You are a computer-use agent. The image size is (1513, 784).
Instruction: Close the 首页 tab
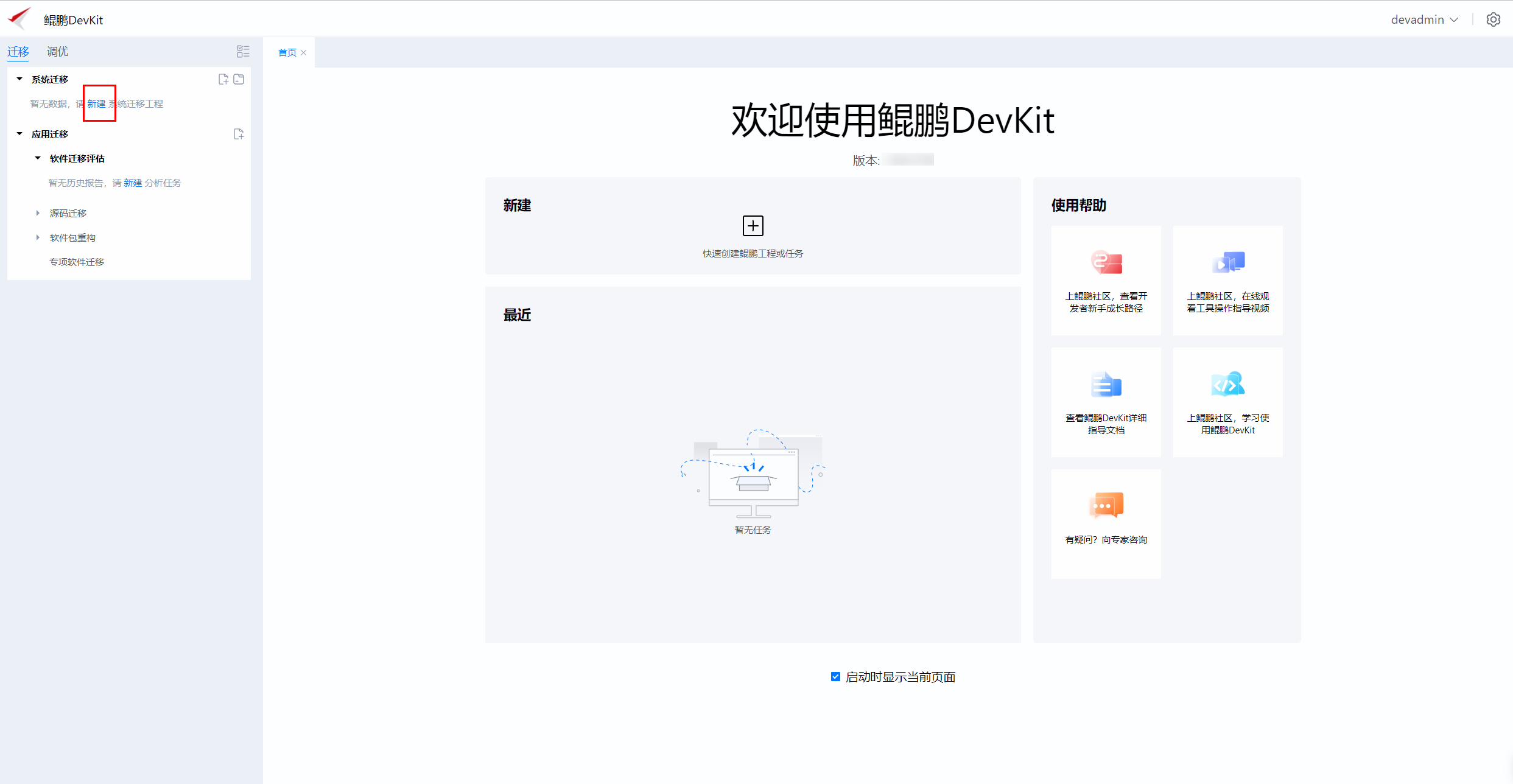(x=303, y=53)
